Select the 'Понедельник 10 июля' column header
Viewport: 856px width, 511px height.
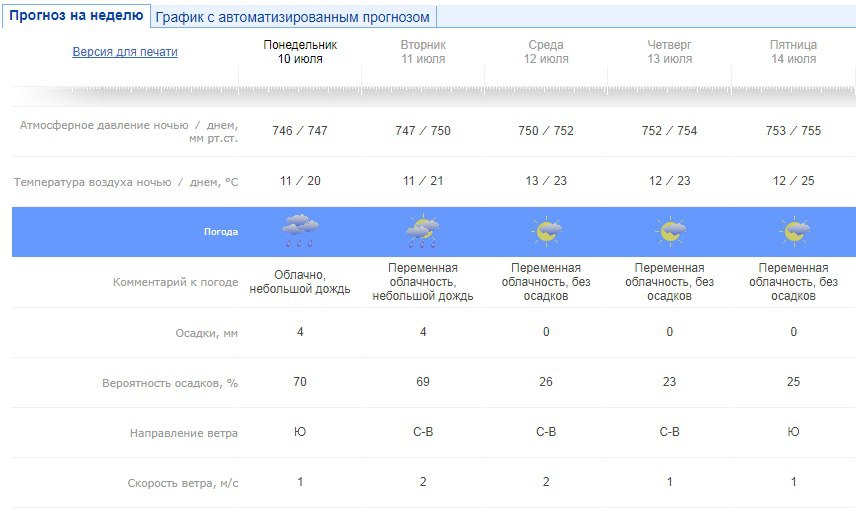pos(300,52)
